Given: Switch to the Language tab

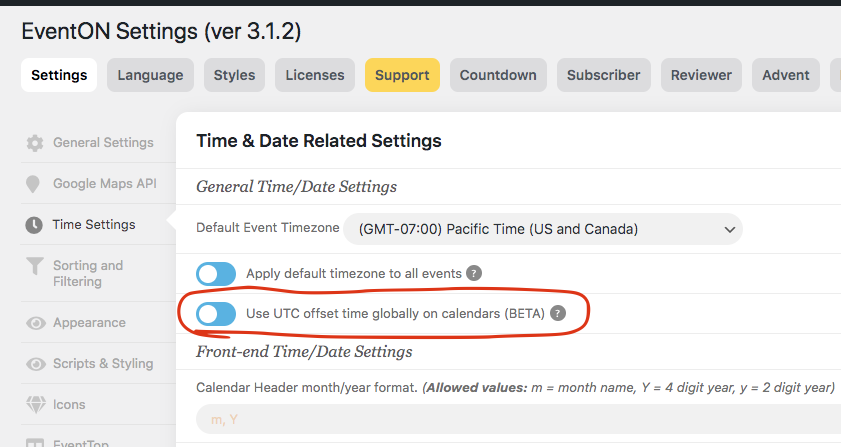Looking at the screenshot, I should (x=150, y=75).
